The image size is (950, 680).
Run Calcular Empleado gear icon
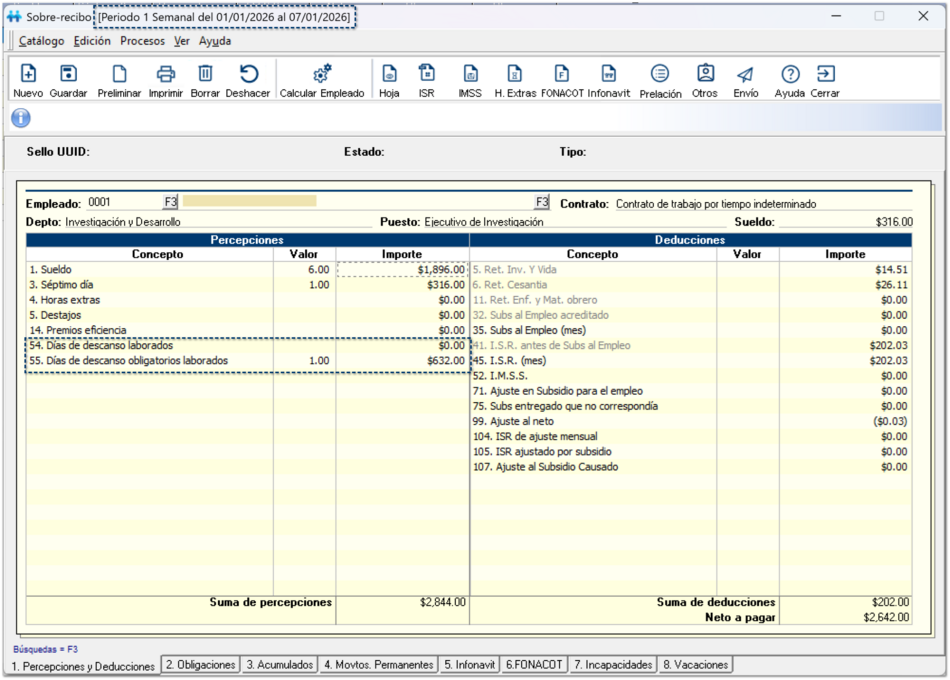pos(322,74)
